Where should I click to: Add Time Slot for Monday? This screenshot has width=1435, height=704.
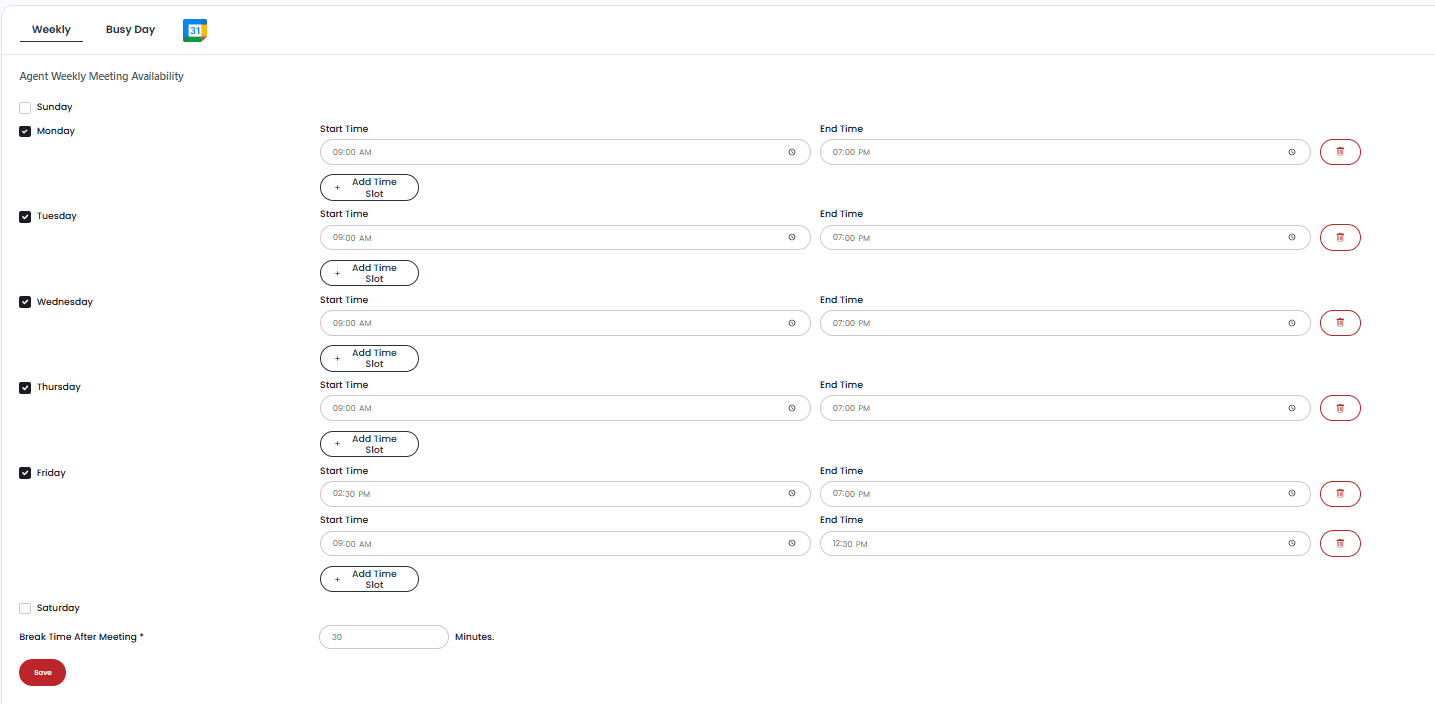(369, 188)
